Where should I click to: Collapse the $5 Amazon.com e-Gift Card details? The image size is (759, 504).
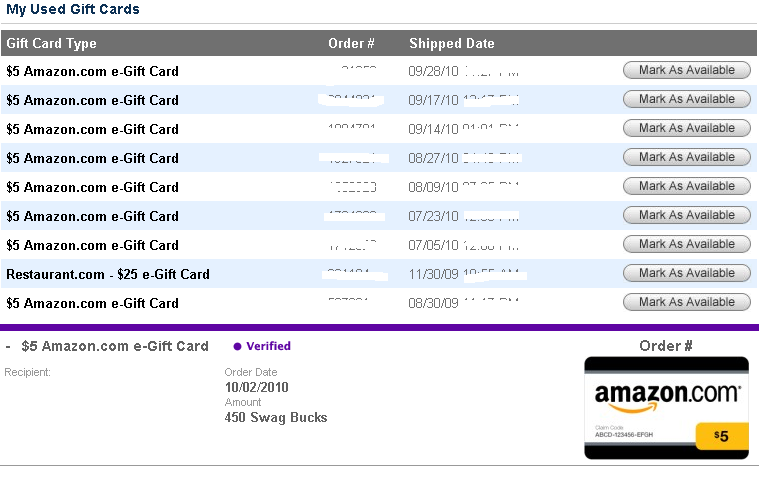pos(8,347)
